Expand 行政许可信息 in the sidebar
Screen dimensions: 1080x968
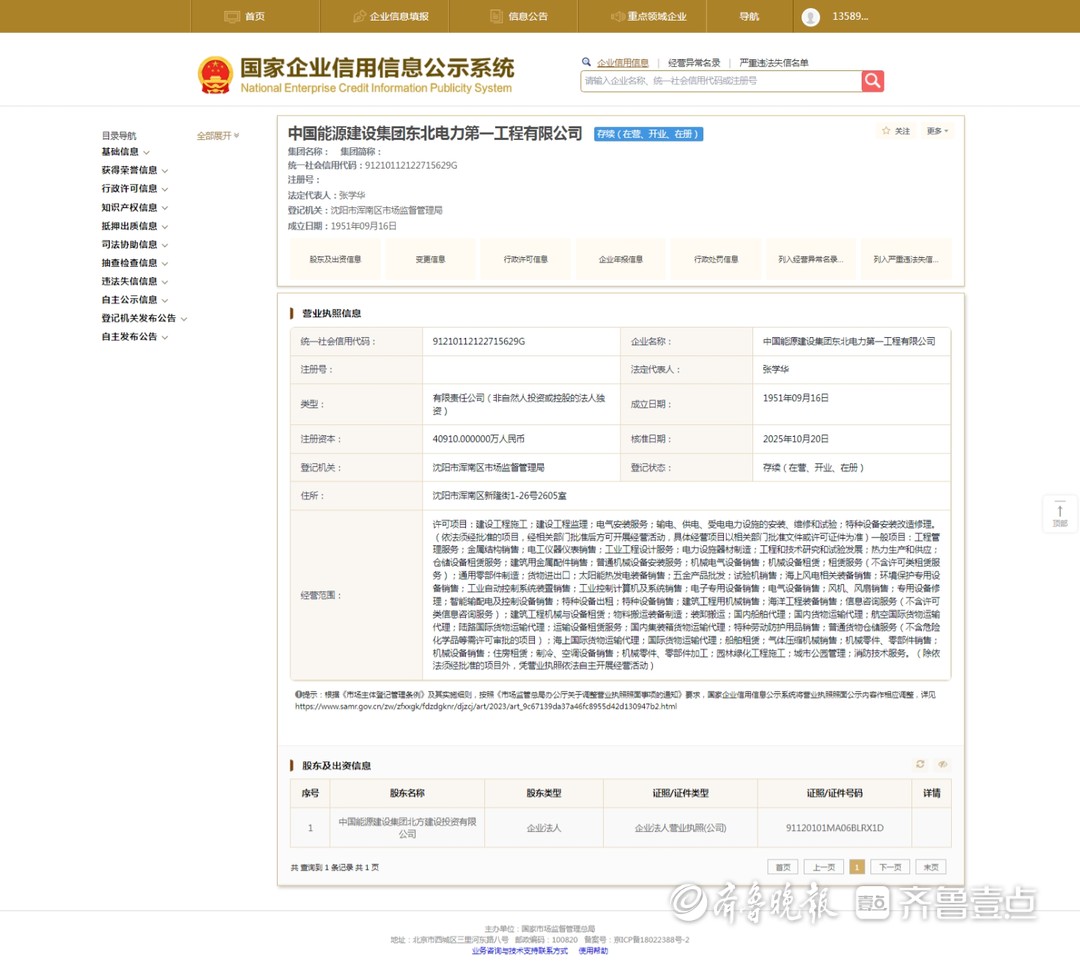coord(134,189)
